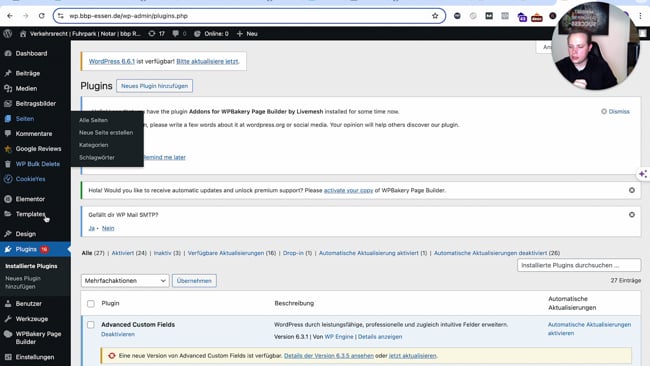Click the plus Neu button
This screenshot has height=366, width=650.
click(x=247, y=34)
